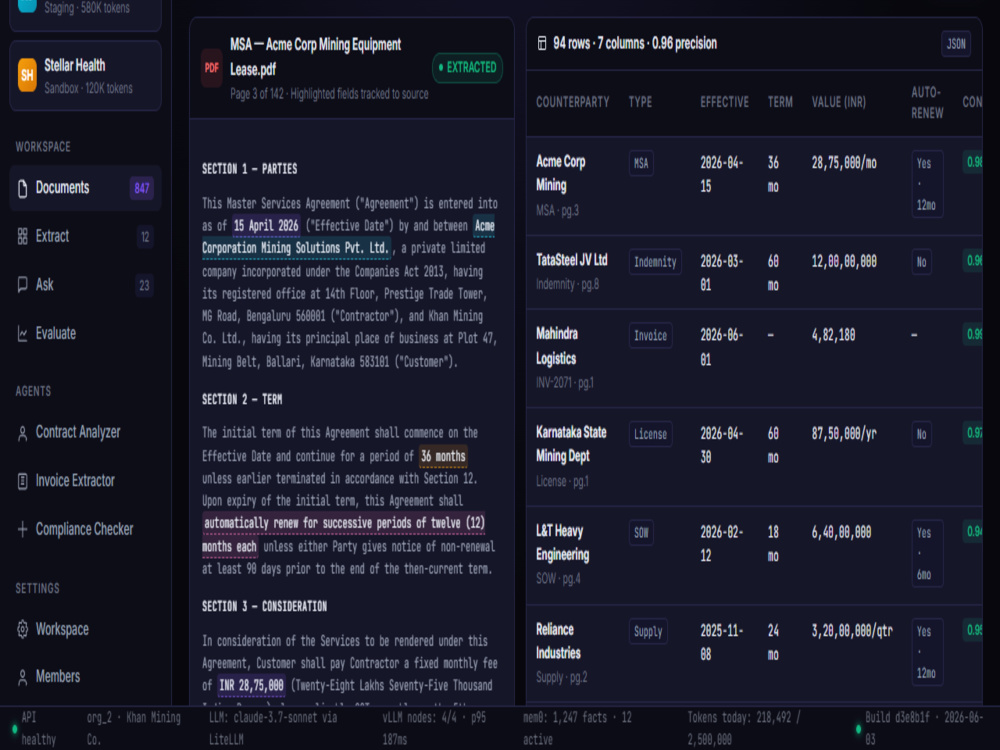Click the Documents file icon
This screenshot has width=1000, height=750.
[x=22, y=188]
